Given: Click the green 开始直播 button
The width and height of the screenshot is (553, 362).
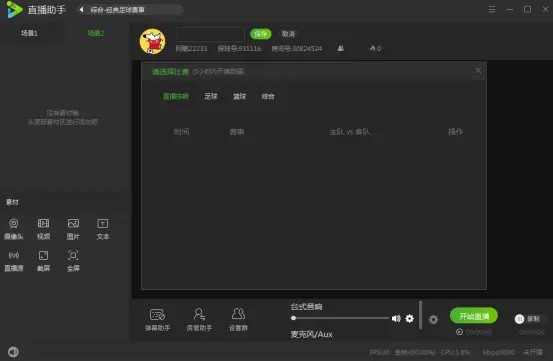Looking at the screenshot, I should pyautogui.click(x=474, y=316).
